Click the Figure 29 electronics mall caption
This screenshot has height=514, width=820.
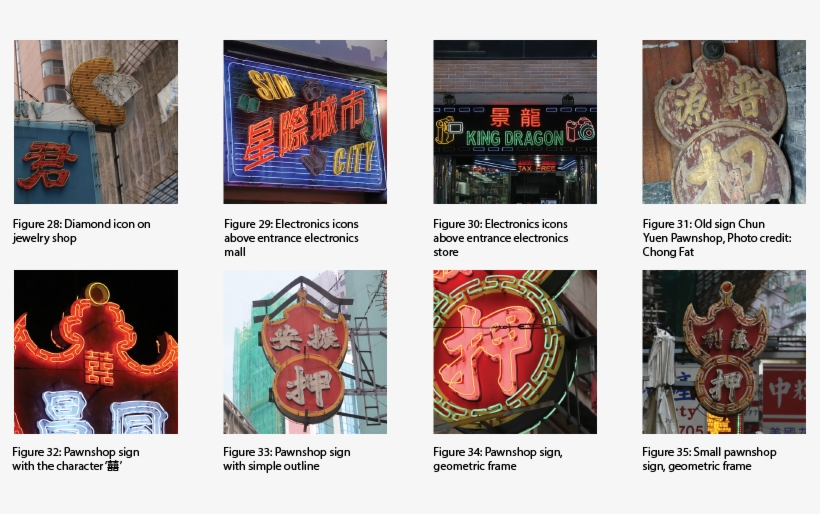(291, 238)
